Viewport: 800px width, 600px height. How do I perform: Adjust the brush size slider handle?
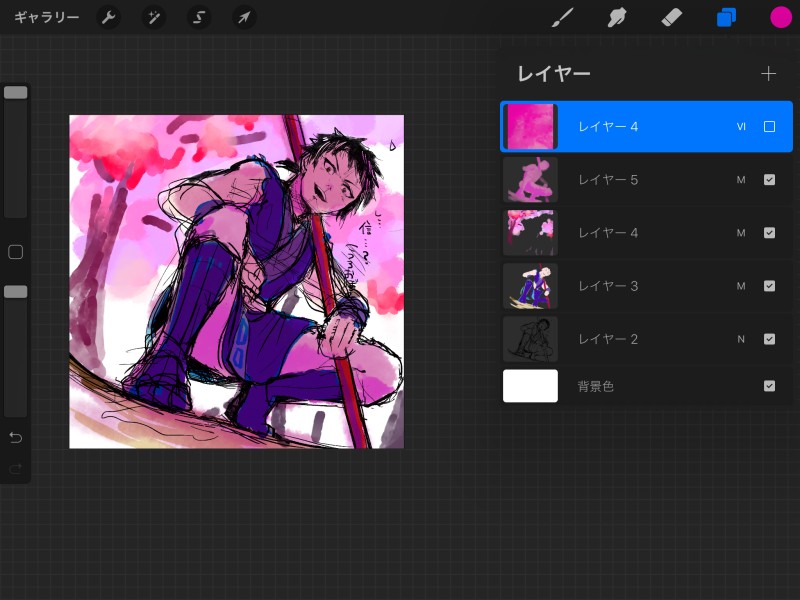click(x=15, y=92)
